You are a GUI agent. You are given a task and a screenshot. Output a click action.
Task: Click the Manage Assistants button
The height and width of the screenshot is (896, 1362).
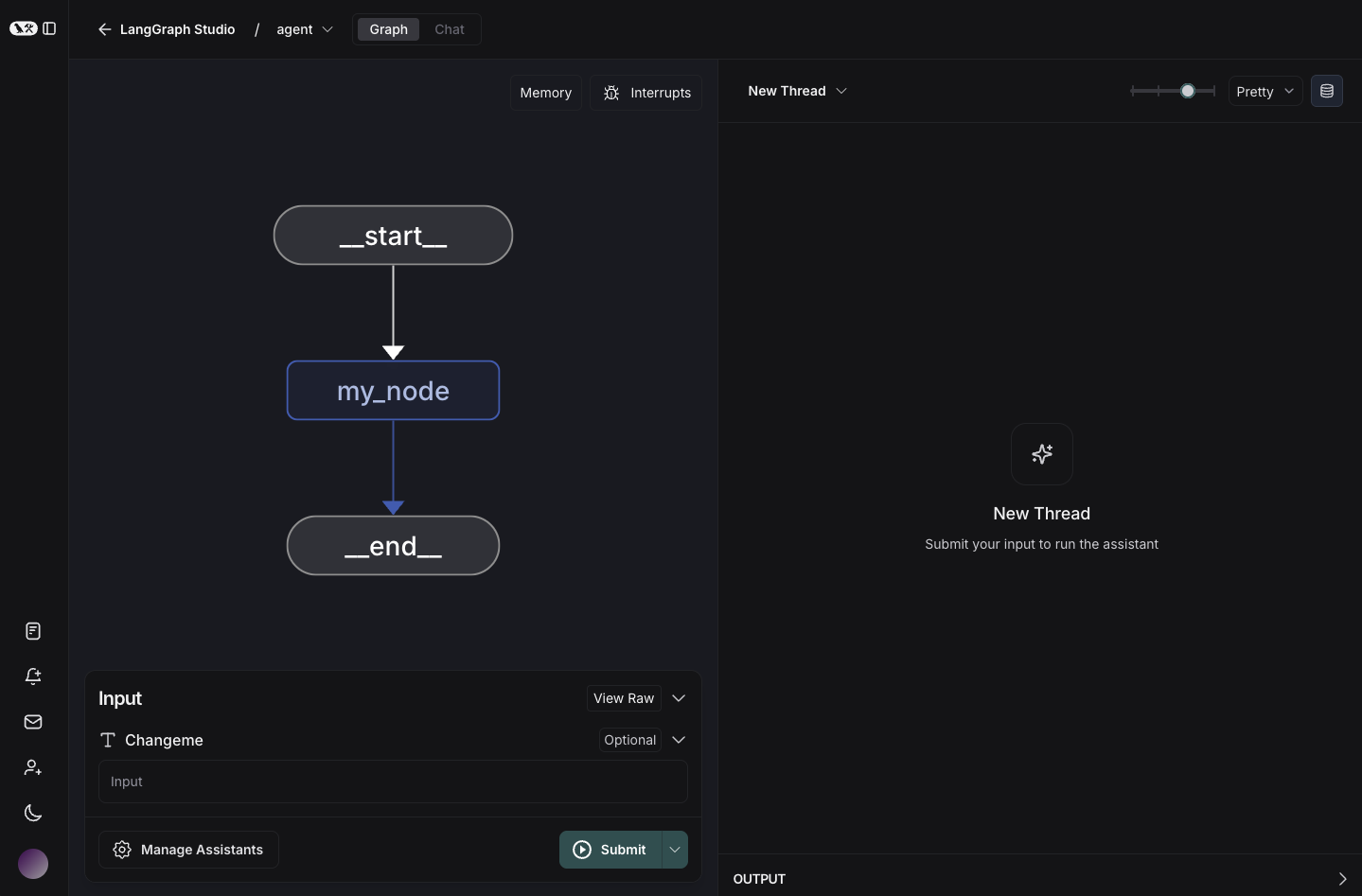(x=188, y=850)
